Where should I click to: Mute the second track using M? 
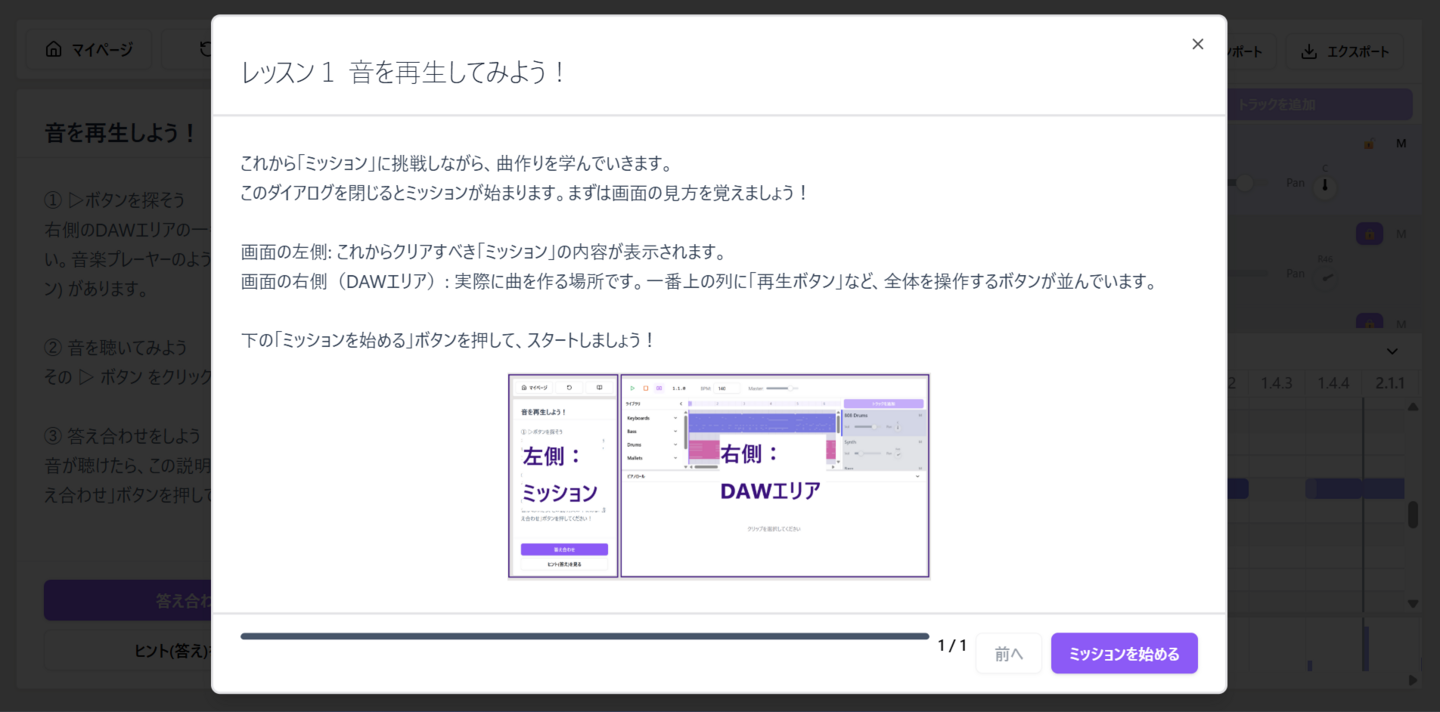tap(1401, 234)
